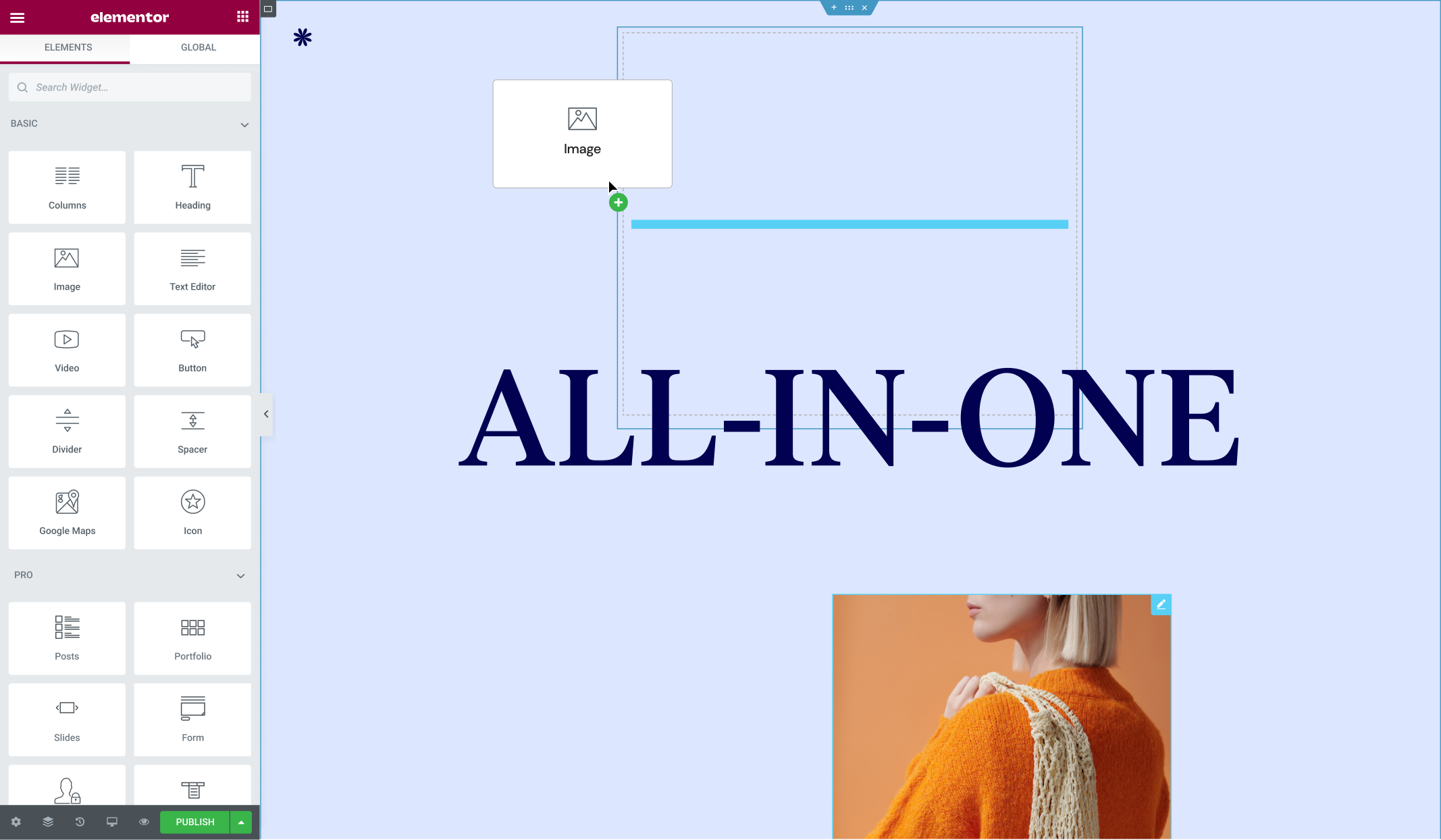This screenshot has width=1441, height=840.
Task: Toggle responsive preview mode icon
Action: (x=112, y=822)
